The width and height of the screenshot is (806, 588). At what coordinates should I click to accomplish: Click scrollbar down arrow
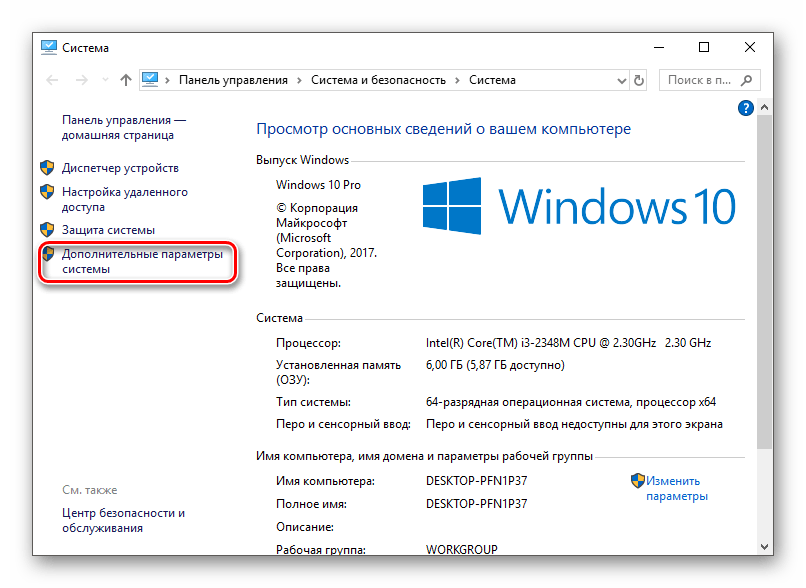pos(764,547)
